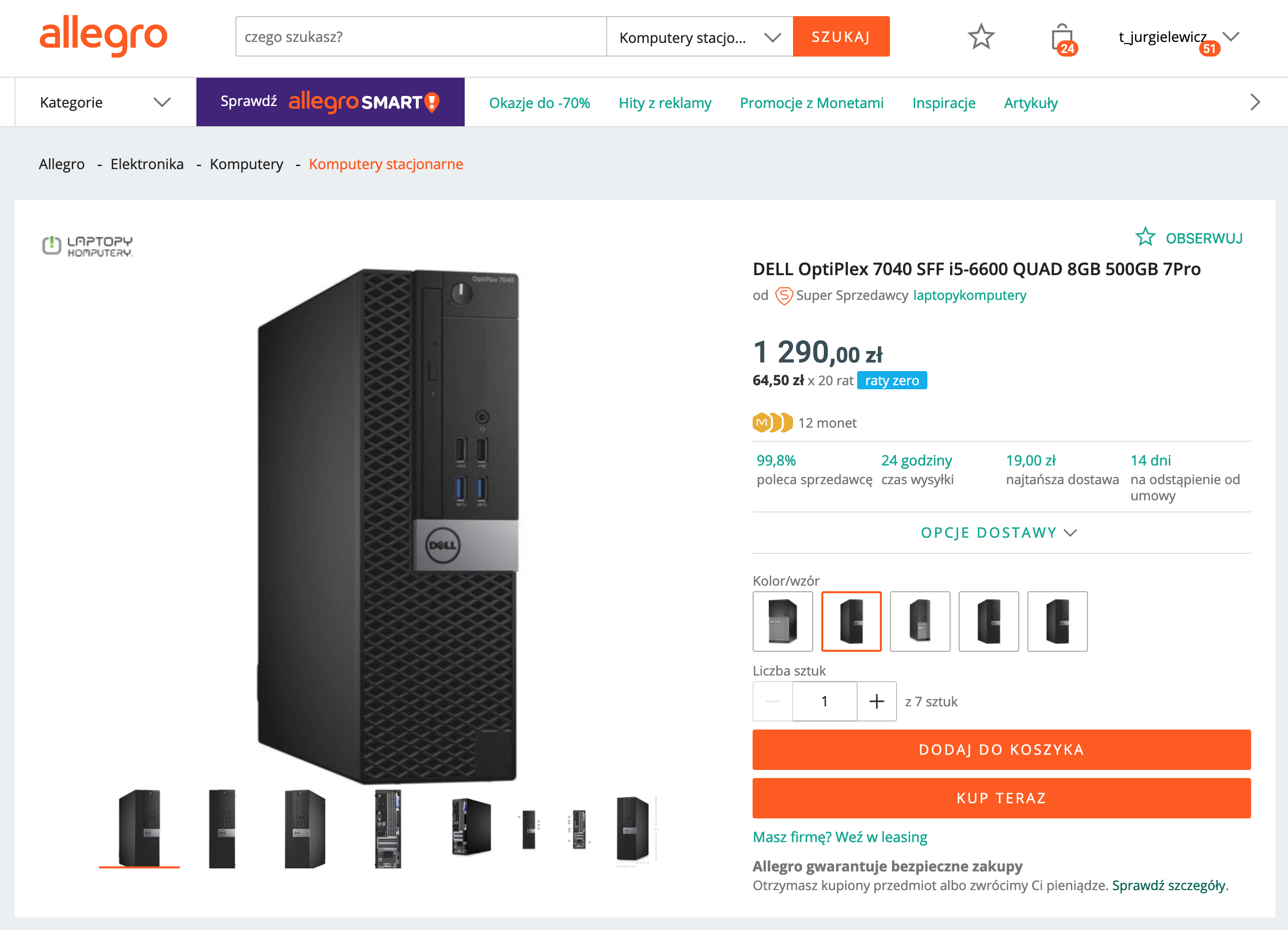Open the favorites star icon in header
This screenshot has width=1288, height=930.
pos(981,37)
